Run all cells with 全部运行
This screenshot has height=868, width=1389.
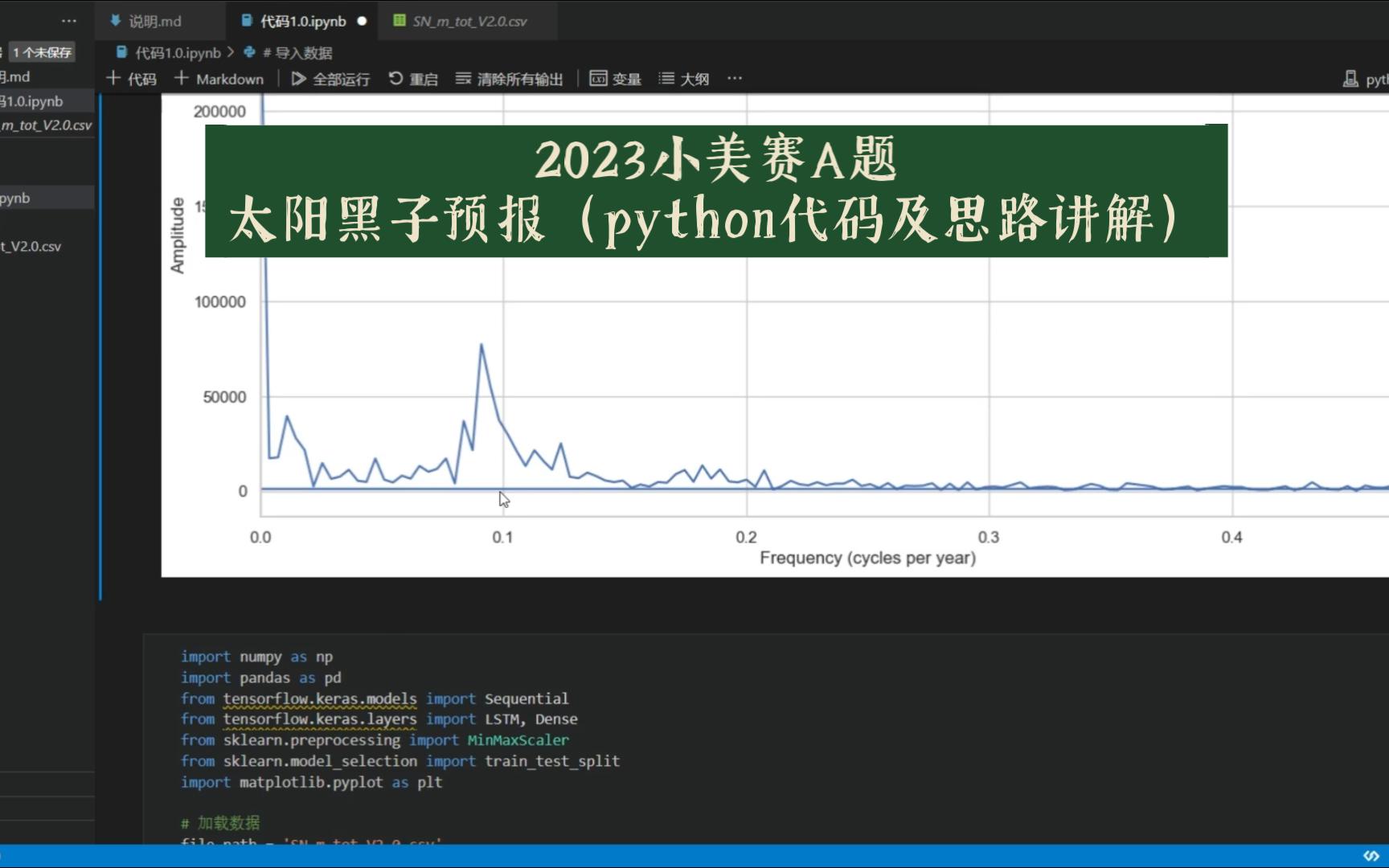coord(330,79)
